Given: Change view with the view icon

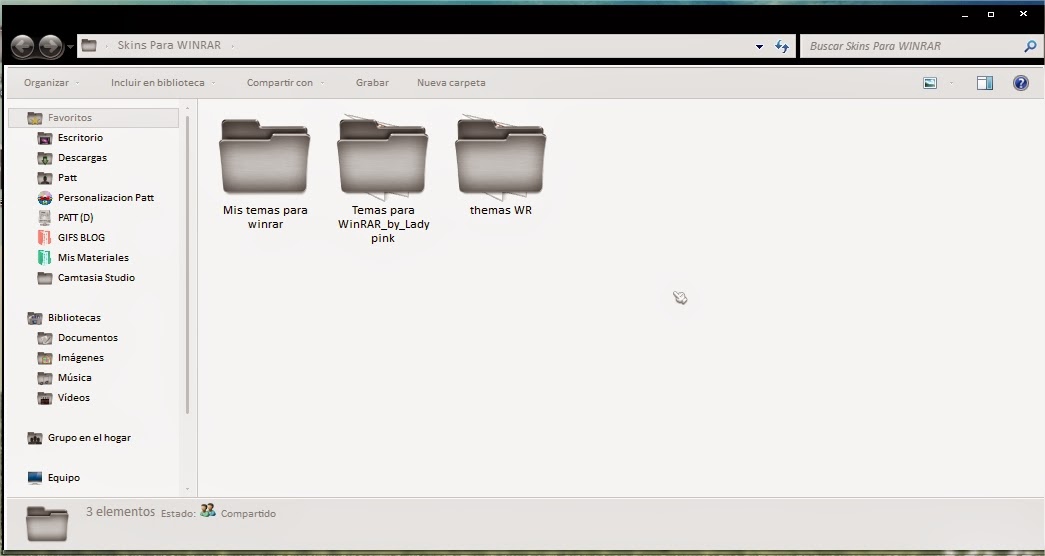Looking at the screenshot, I should pyautogui.click(x=930, y=83).
